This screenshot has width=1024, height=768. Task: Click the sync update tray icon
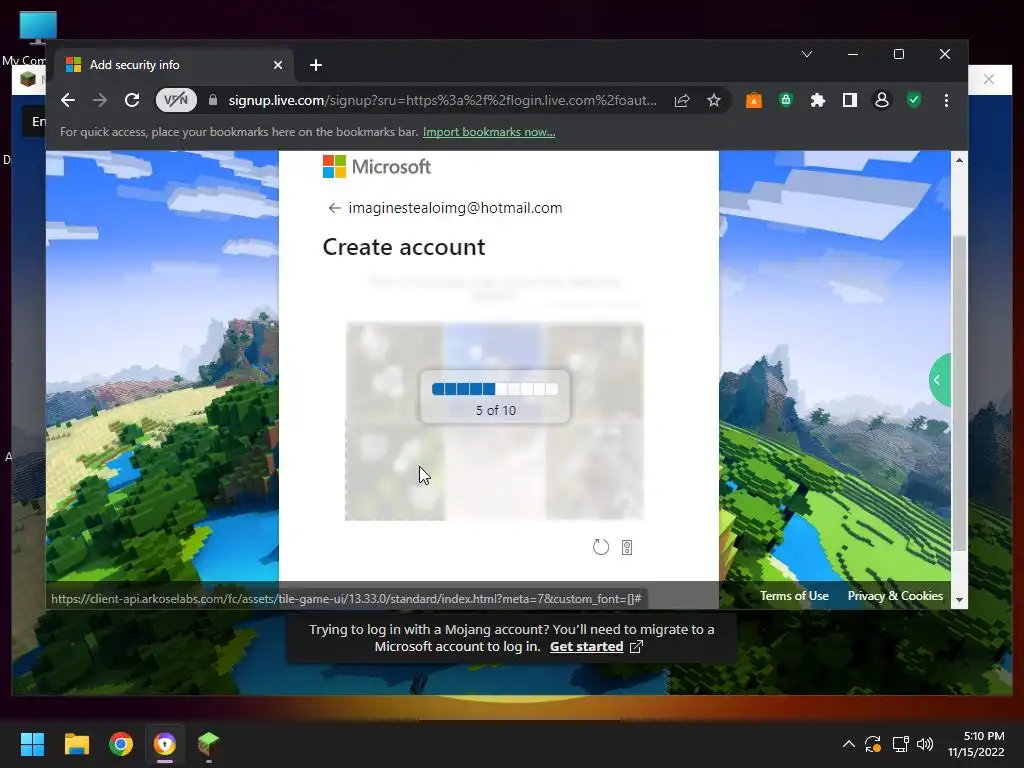pos(873,744)
